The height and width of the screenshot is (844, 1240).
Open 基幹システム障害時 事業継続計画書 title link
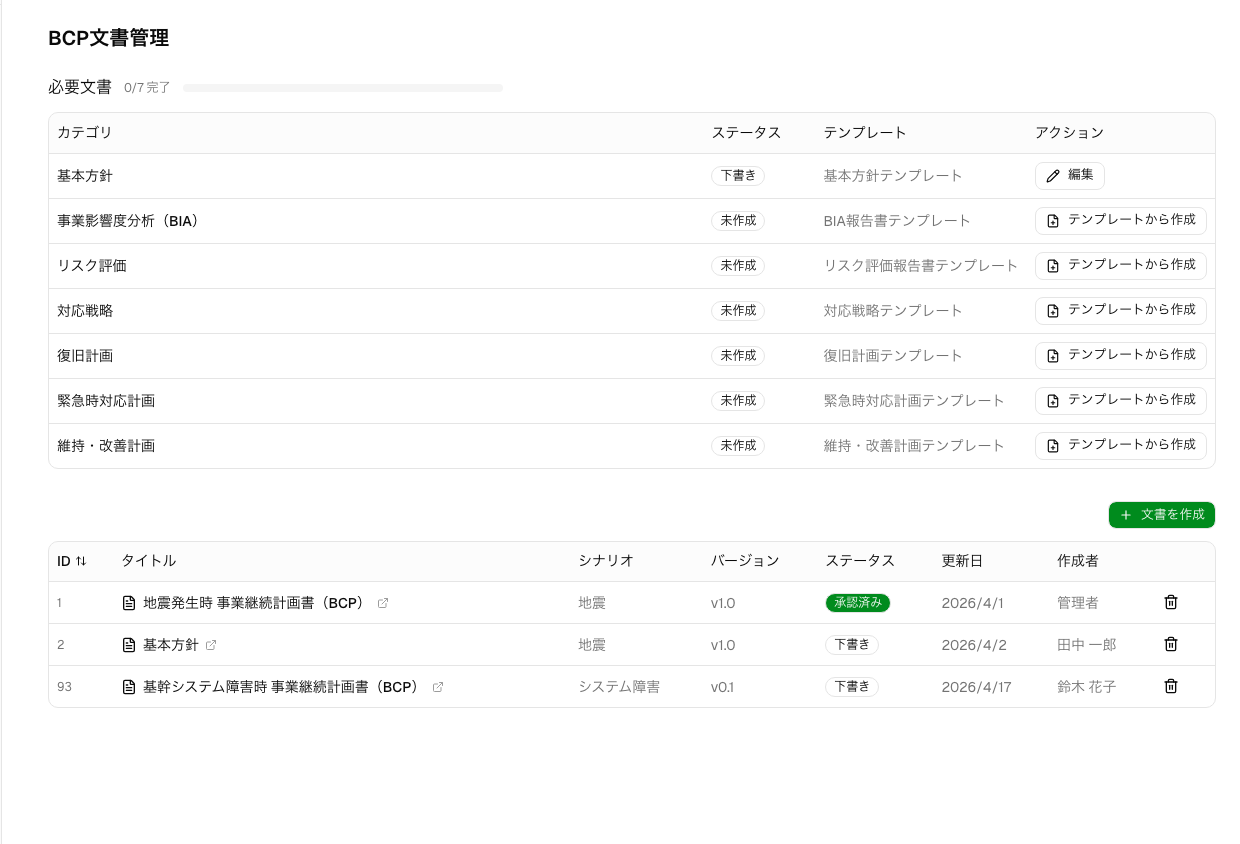[x=282, y=687]
